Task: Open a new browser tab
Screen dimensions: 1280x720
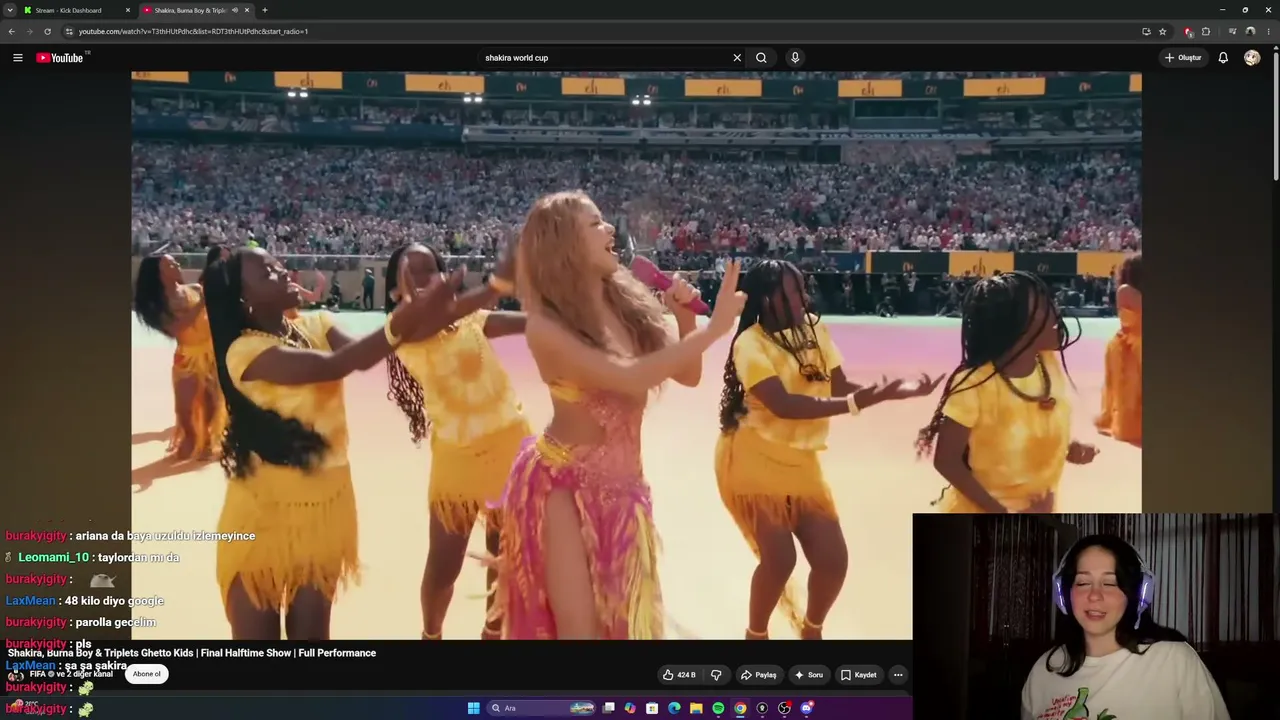Action: click(264, 10)
